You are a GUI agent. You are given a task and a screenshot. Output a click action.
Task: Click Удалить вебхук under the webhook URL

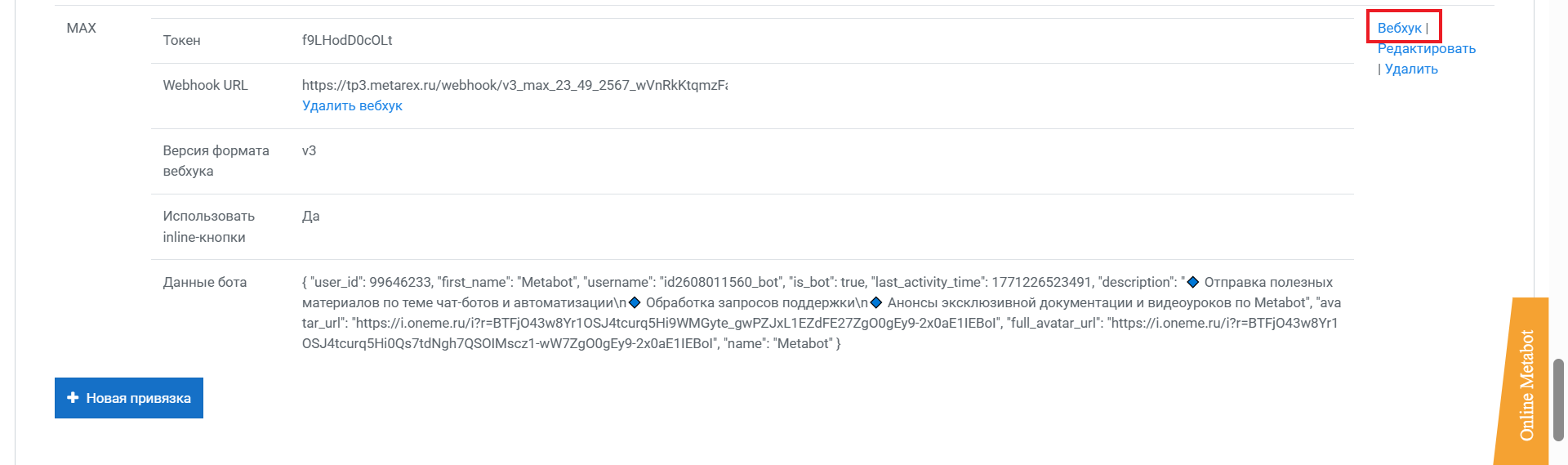pos(352,105)
